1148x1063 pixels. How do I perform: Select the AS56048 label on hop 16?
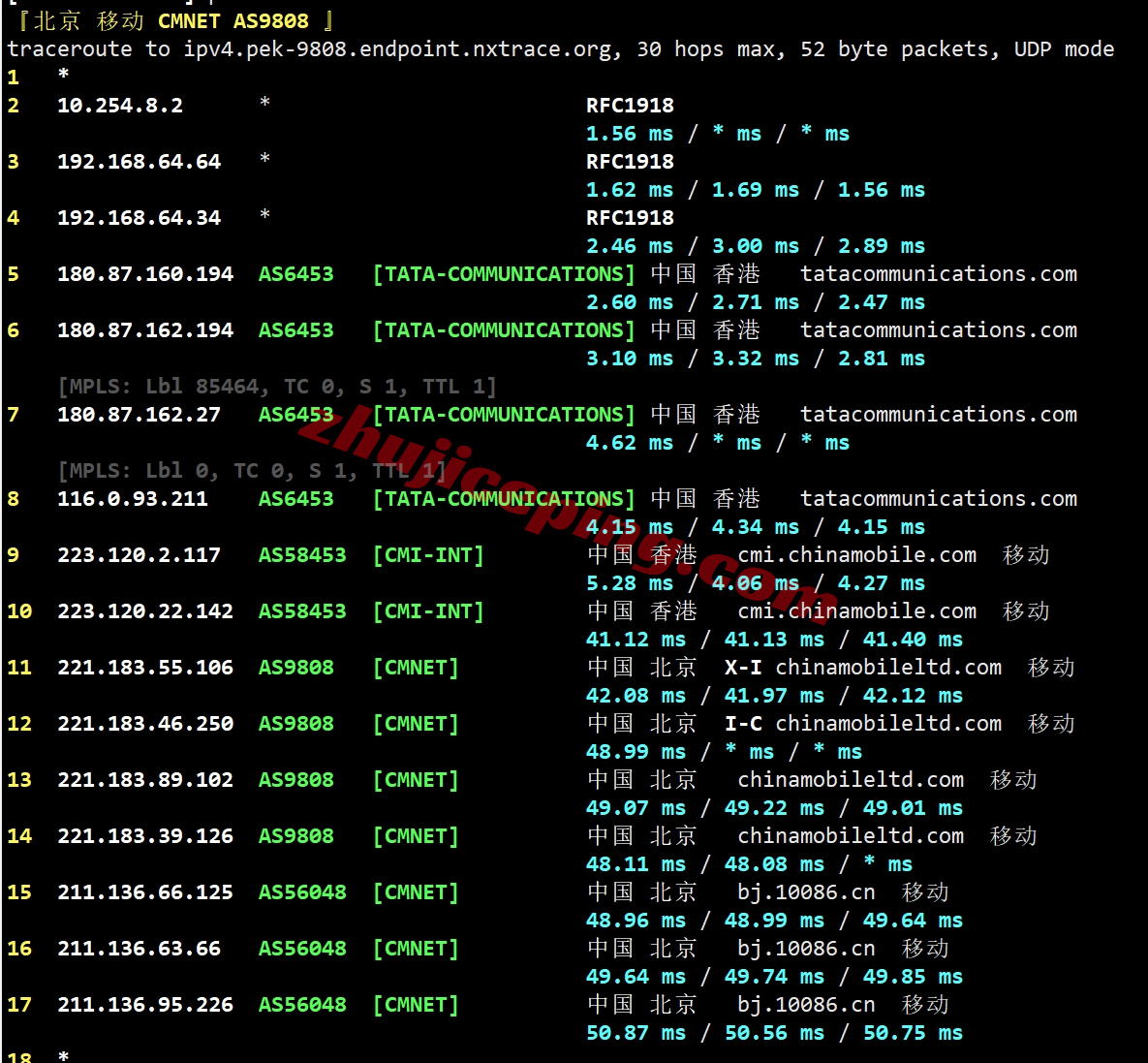pyautogui.click(x=301, y=948)
